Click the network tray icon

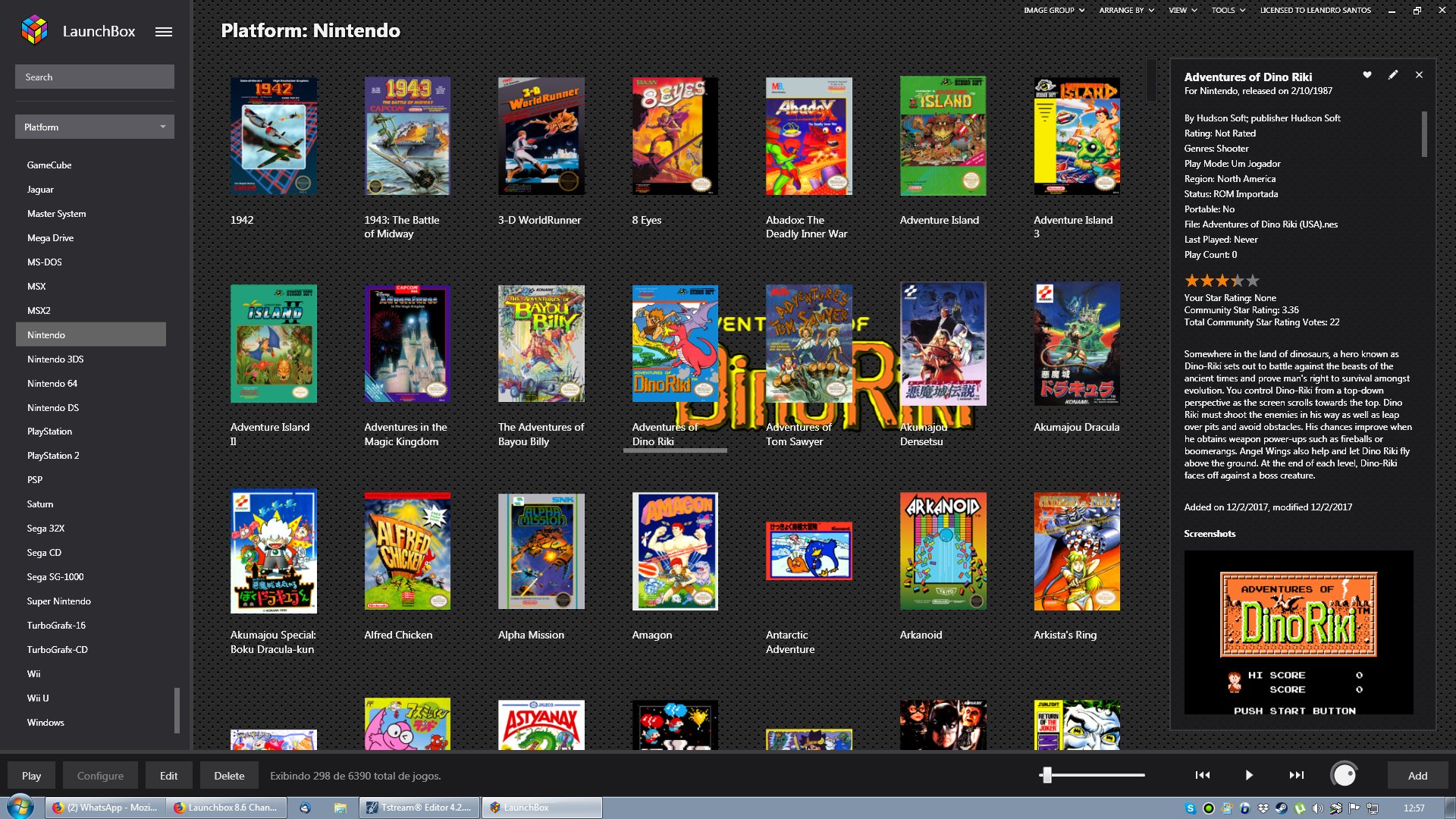point(1373,808)
